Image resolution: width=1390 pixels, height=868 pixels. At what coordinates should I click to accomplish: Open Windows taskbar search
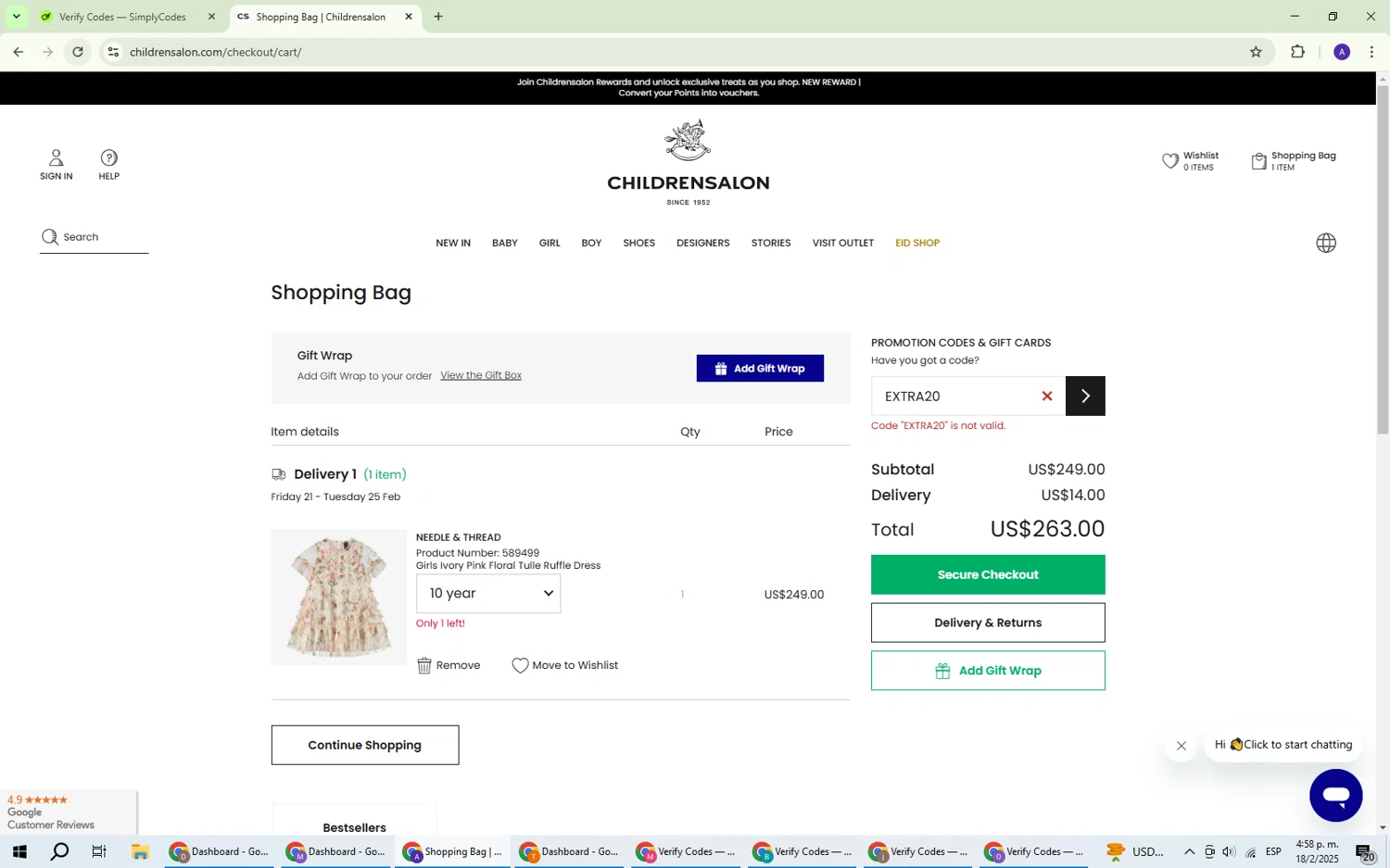coord(59,851)
